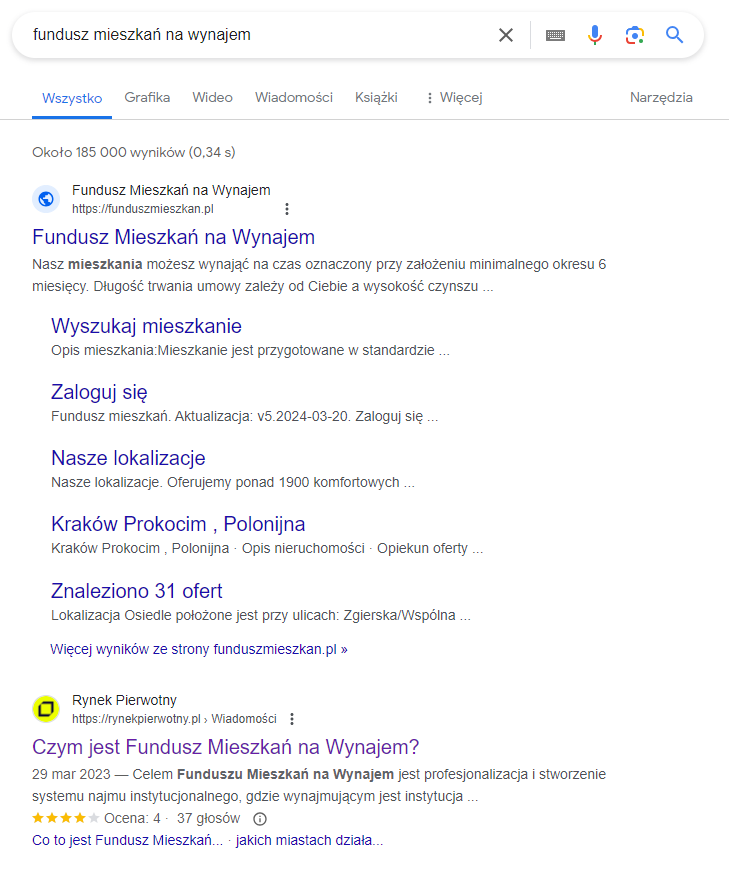Show more results from funduszmieszkan.pl
Screen dimensions: 729x870
(199, 649)
